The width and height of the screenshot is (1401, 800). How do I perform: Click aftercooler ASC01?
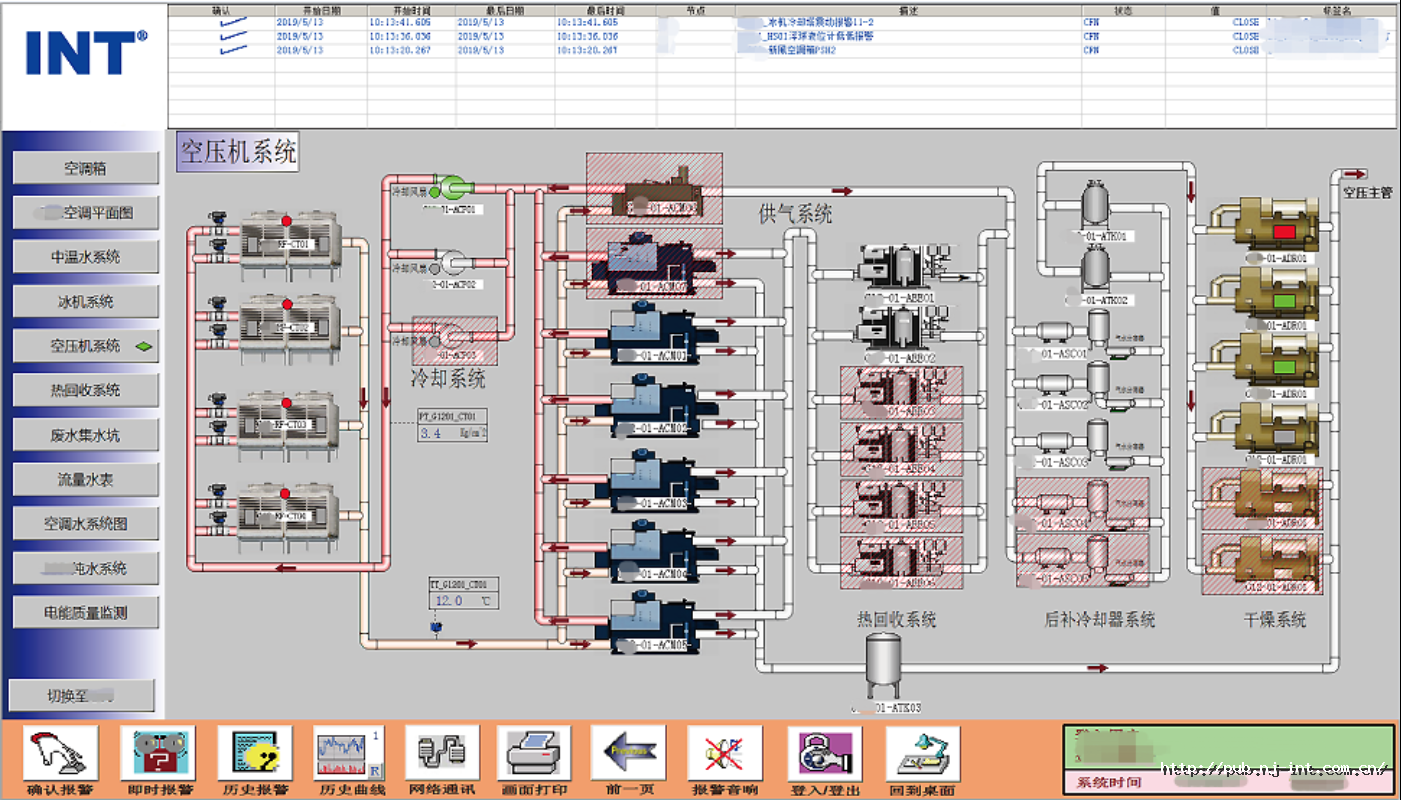tap(1075, 333)
